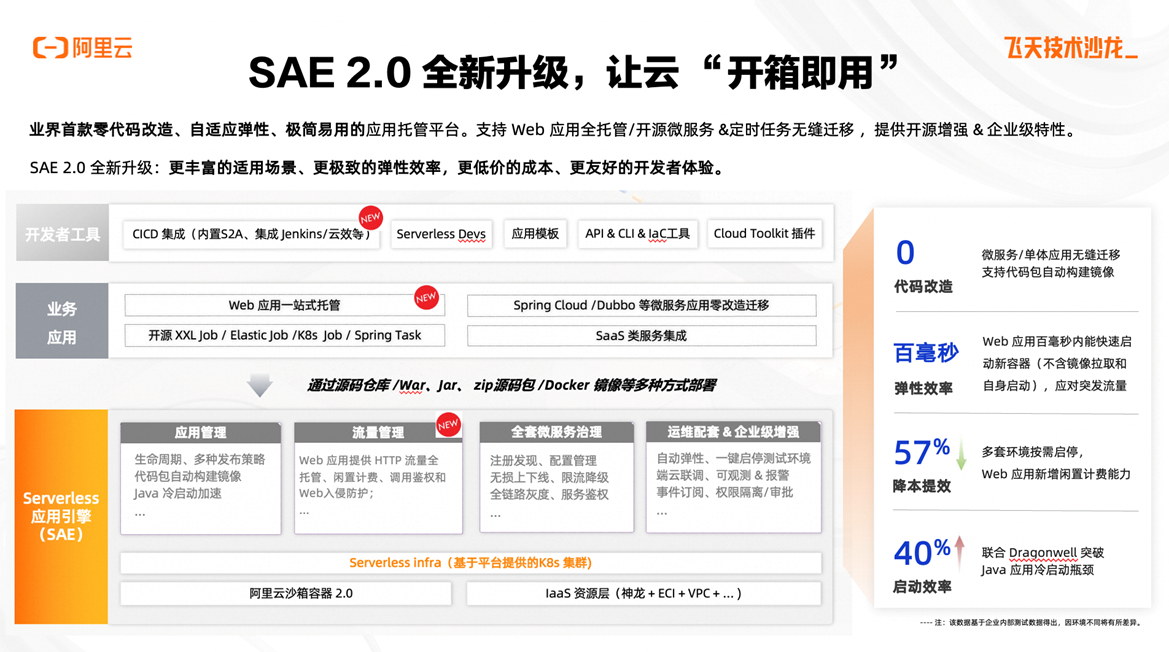Click text 联合 Dragonwell 突破
This screenshot has height=652, width=1169.
click(1042, 552)
